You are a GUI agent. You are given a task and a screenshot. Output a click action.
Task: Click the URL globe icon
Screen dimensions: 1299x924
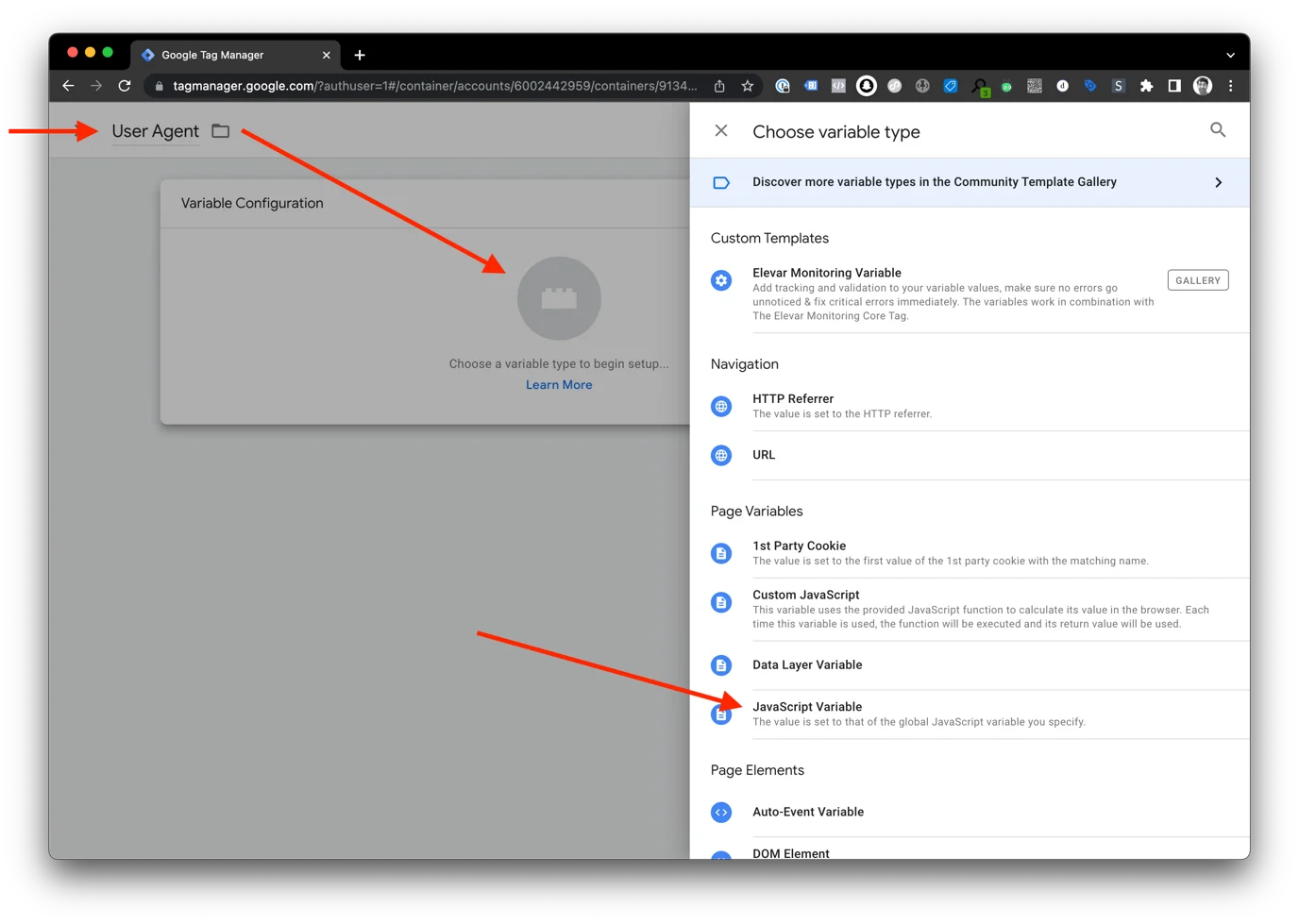[721, 455]
